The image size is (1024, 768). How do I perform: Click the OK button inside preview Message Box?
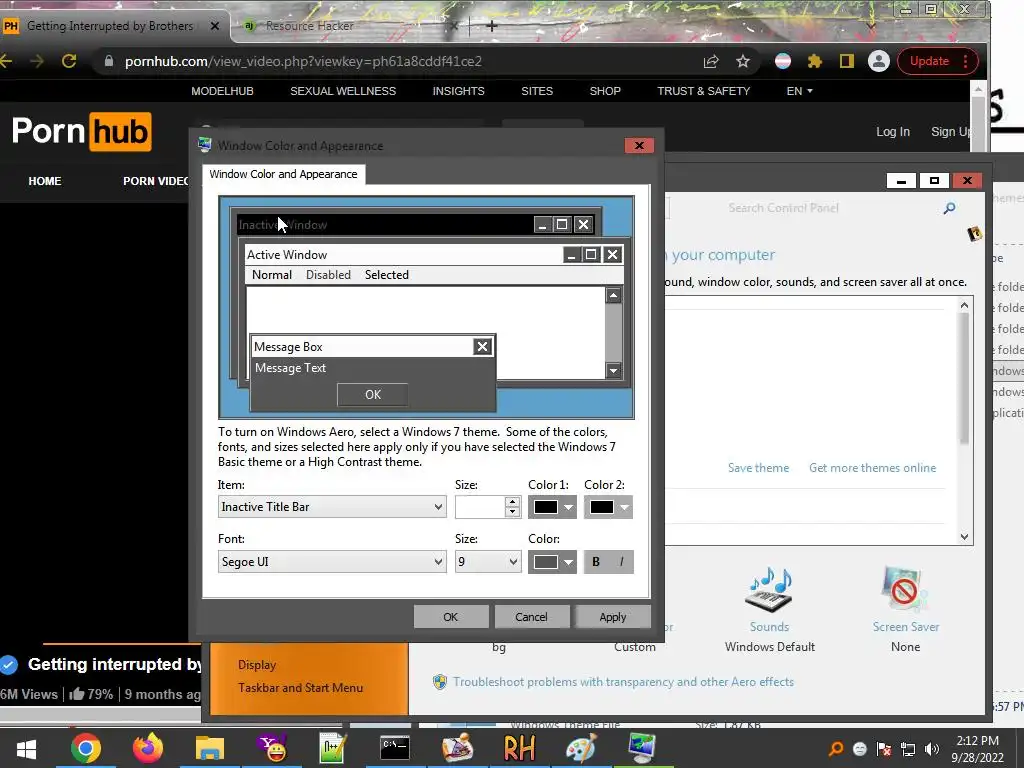pos(373,394)
